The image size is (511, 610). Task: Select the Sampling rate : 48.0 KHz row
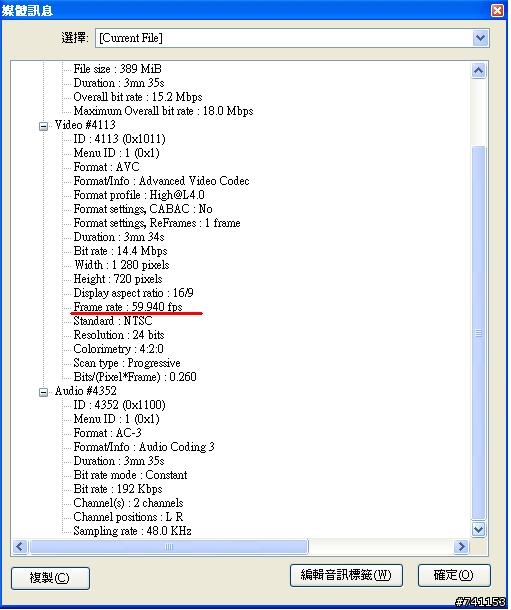click(x=132, y=531)
